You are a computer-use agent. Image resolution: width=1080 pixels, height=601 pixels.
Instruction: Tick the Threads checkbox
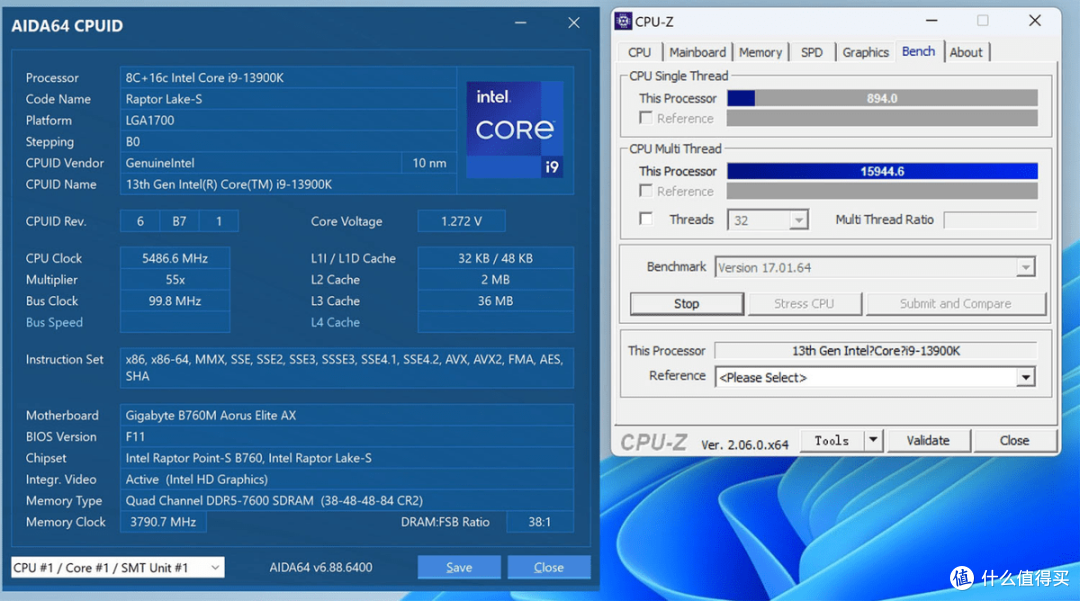pyautogui.click(x=645, y=219)
